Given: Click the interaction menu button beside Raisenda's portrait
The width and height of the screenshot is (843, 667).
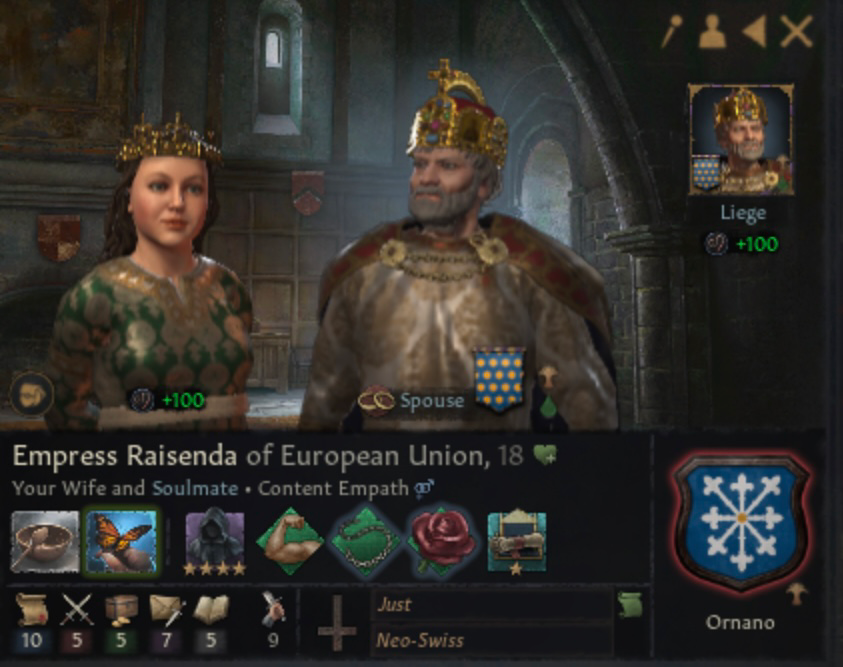Looking at the screenshot, I should (x=31, y=394).
